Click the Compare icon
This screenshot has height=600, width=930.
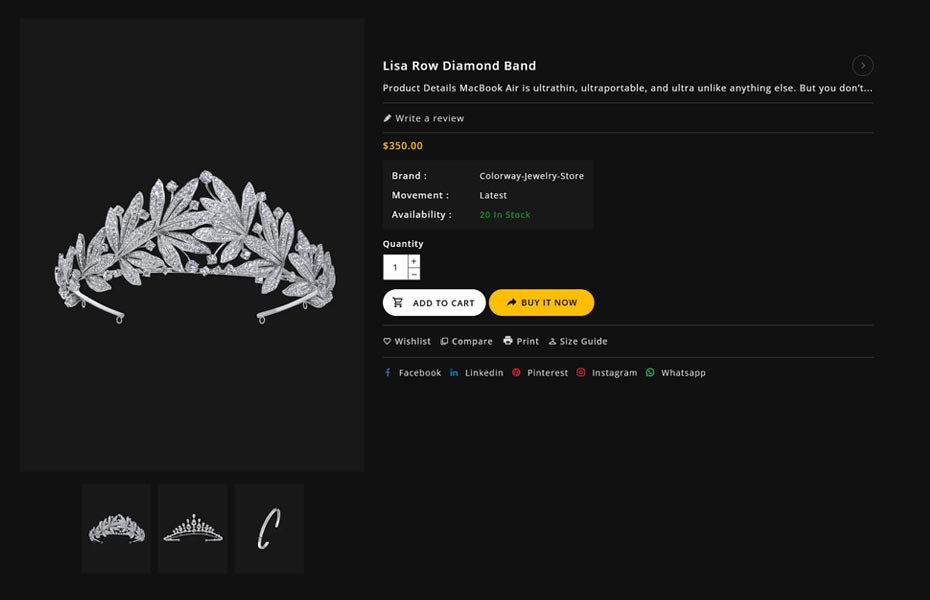click(x=444, y=341)
